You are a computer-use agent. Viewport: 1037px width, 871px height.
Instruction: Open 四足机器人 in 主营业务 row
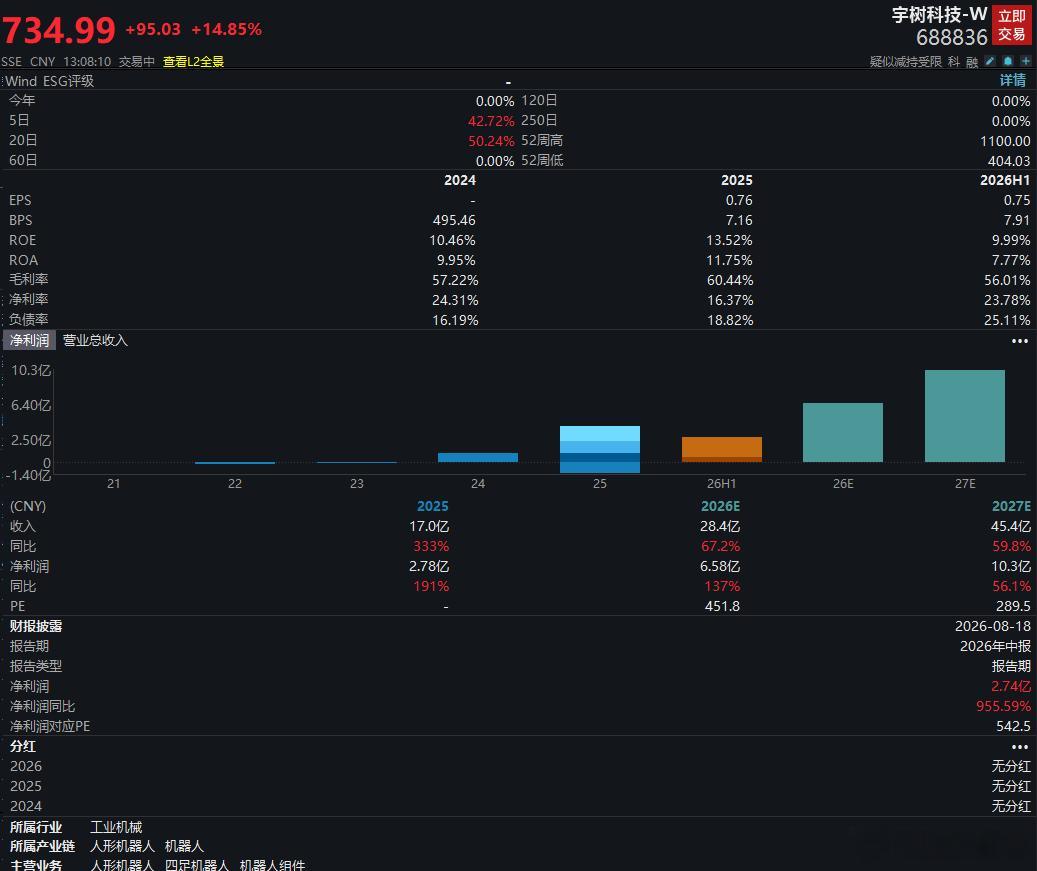197,865
